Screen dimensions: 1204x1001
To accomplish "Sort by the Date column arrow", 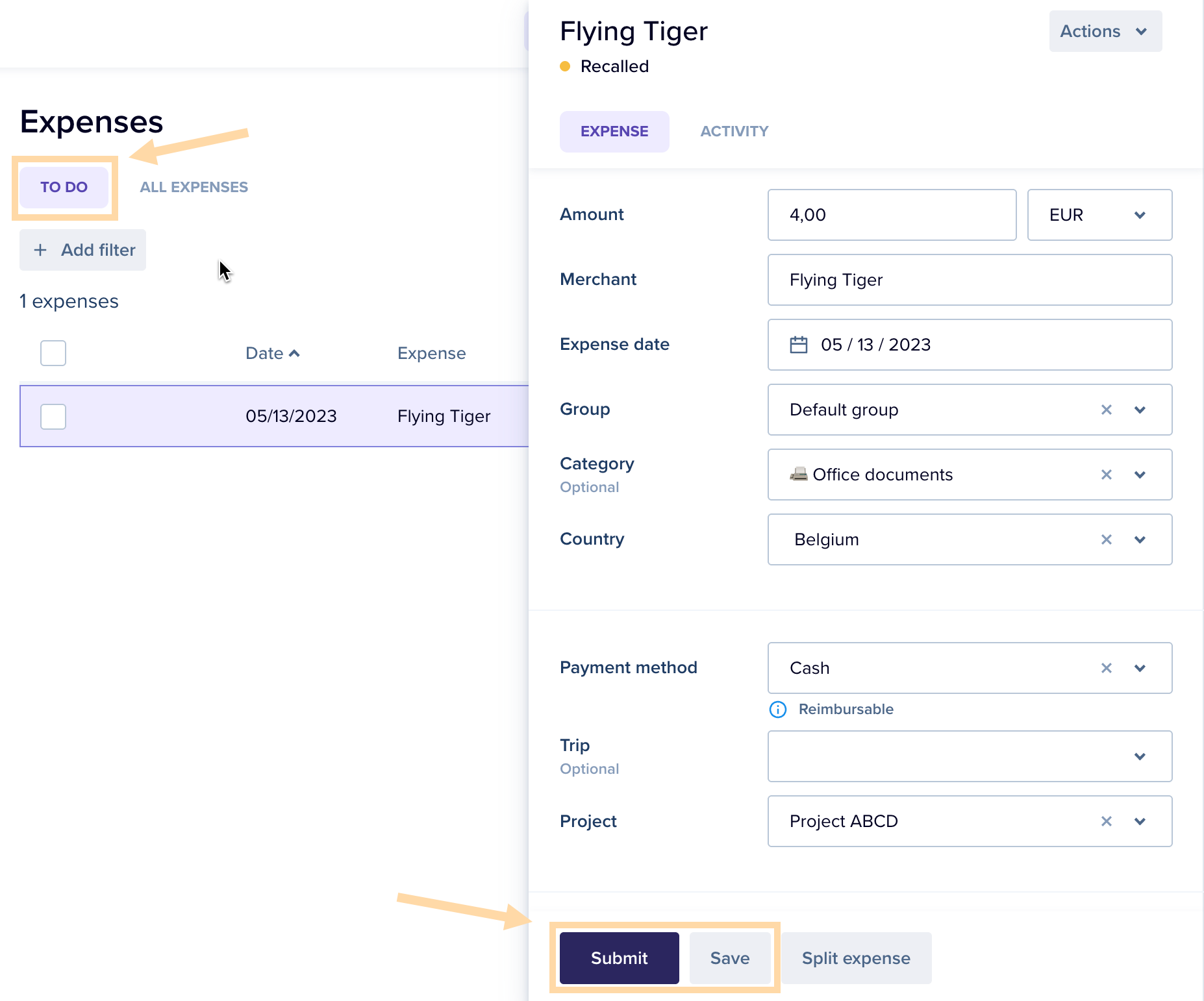I will tap(294, 353).
